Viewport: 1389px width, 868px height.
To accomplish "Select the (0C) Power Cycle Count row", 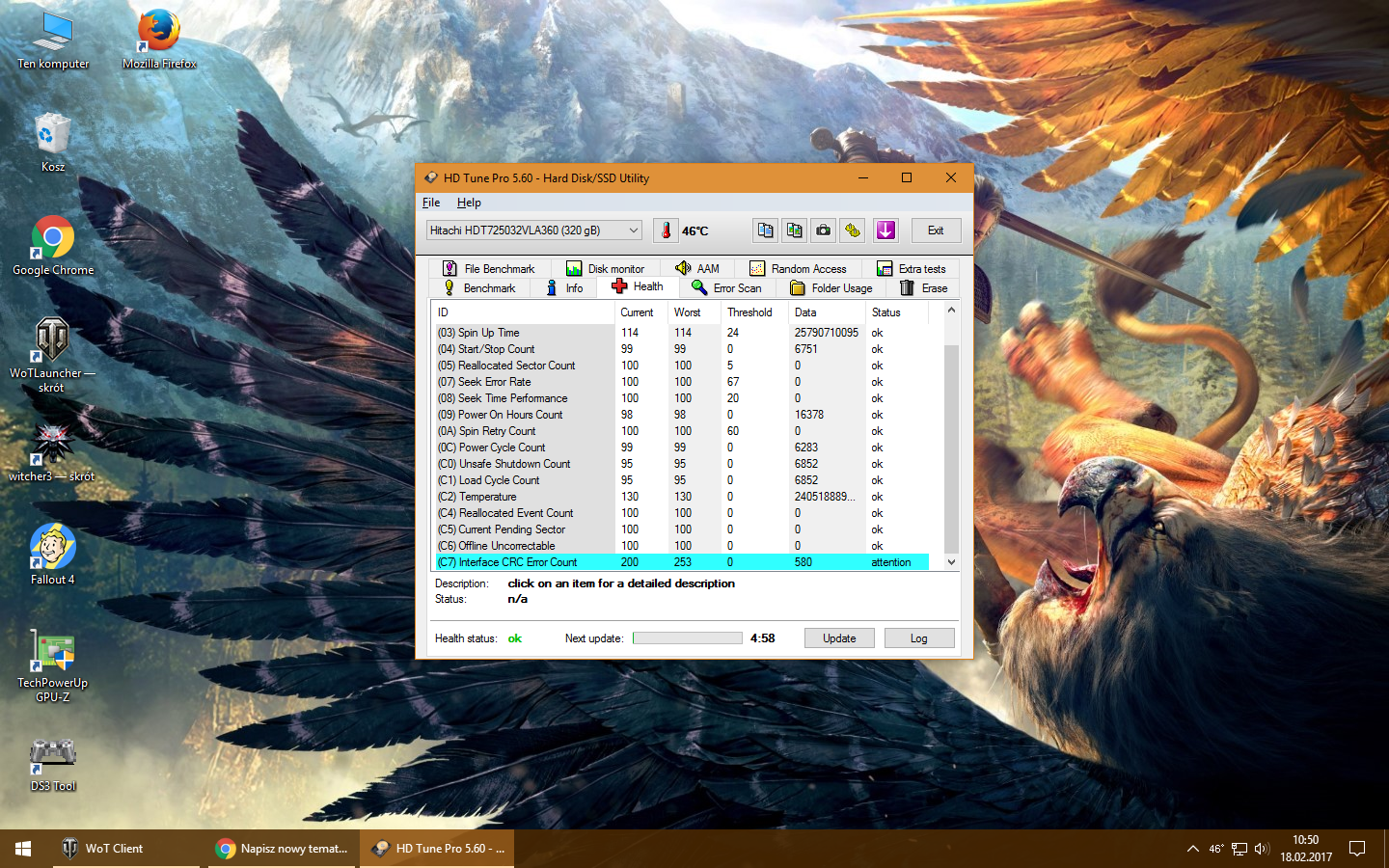I will tap(681, 448).
